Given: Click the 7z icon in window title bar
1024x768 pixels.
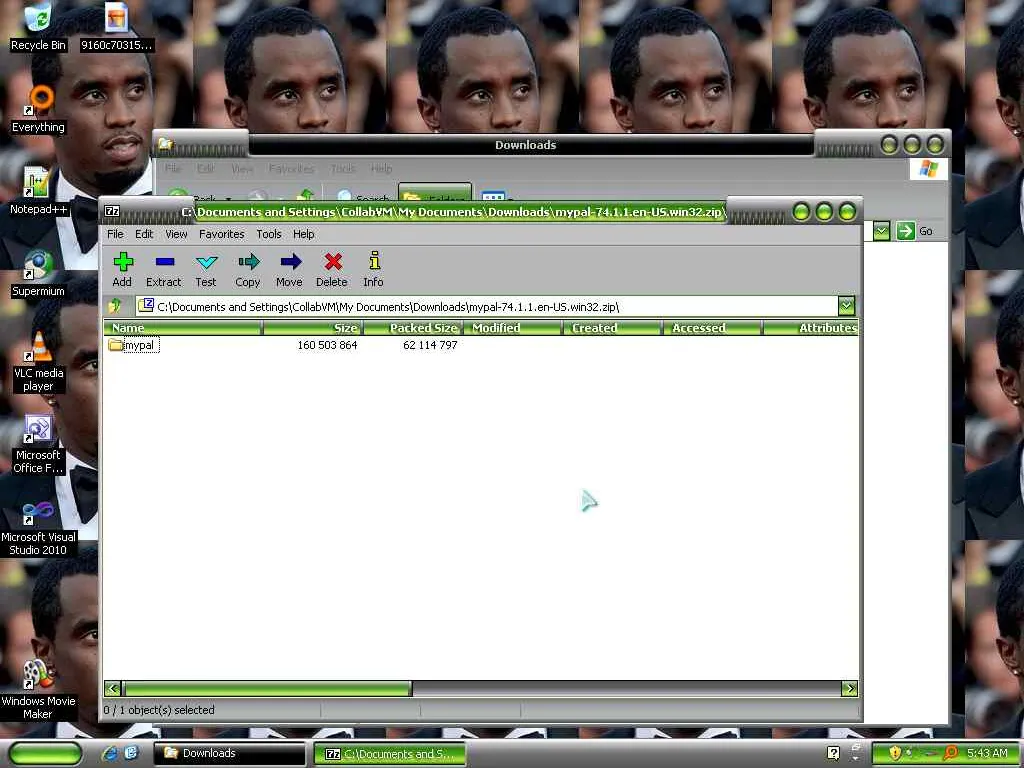Looking at the screenshot, I should 112,211.
